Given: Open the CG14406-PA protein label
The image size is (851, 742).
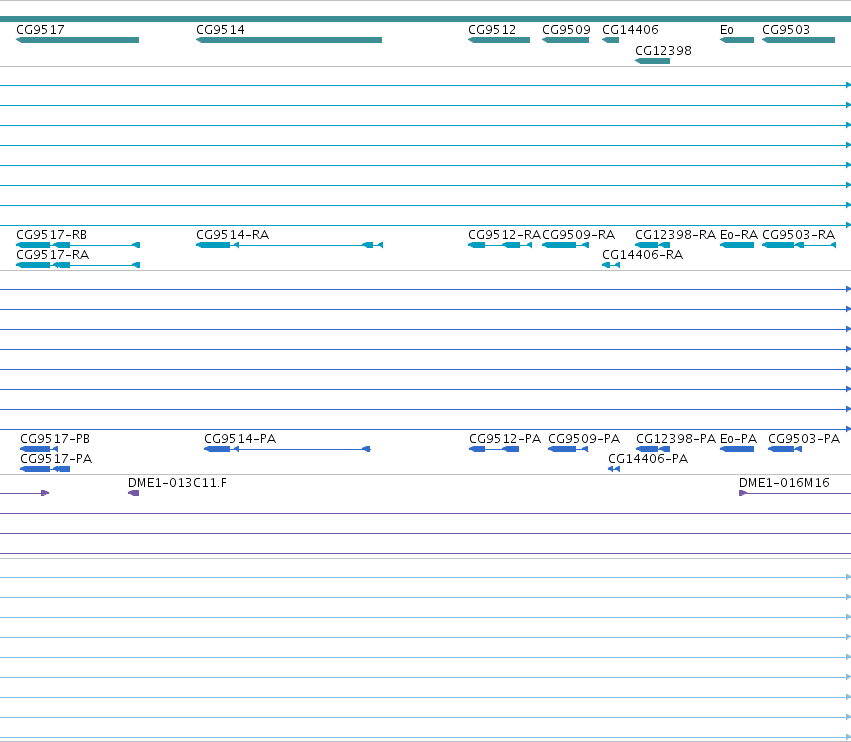Looking at the screenshot, I should (648, 459).
